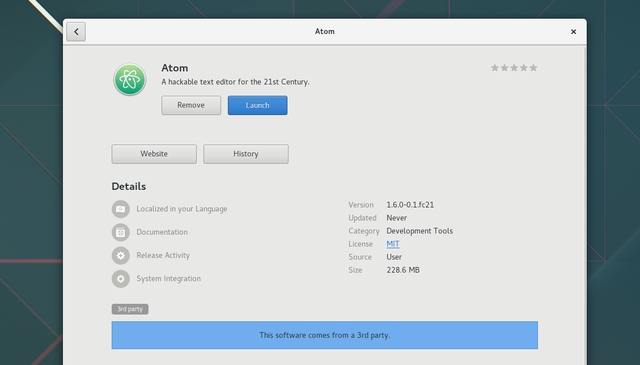The width and height of the screenshot is (640, 365).
Task: Click the 3rd party tag badge
Action: tap(130, 309)
